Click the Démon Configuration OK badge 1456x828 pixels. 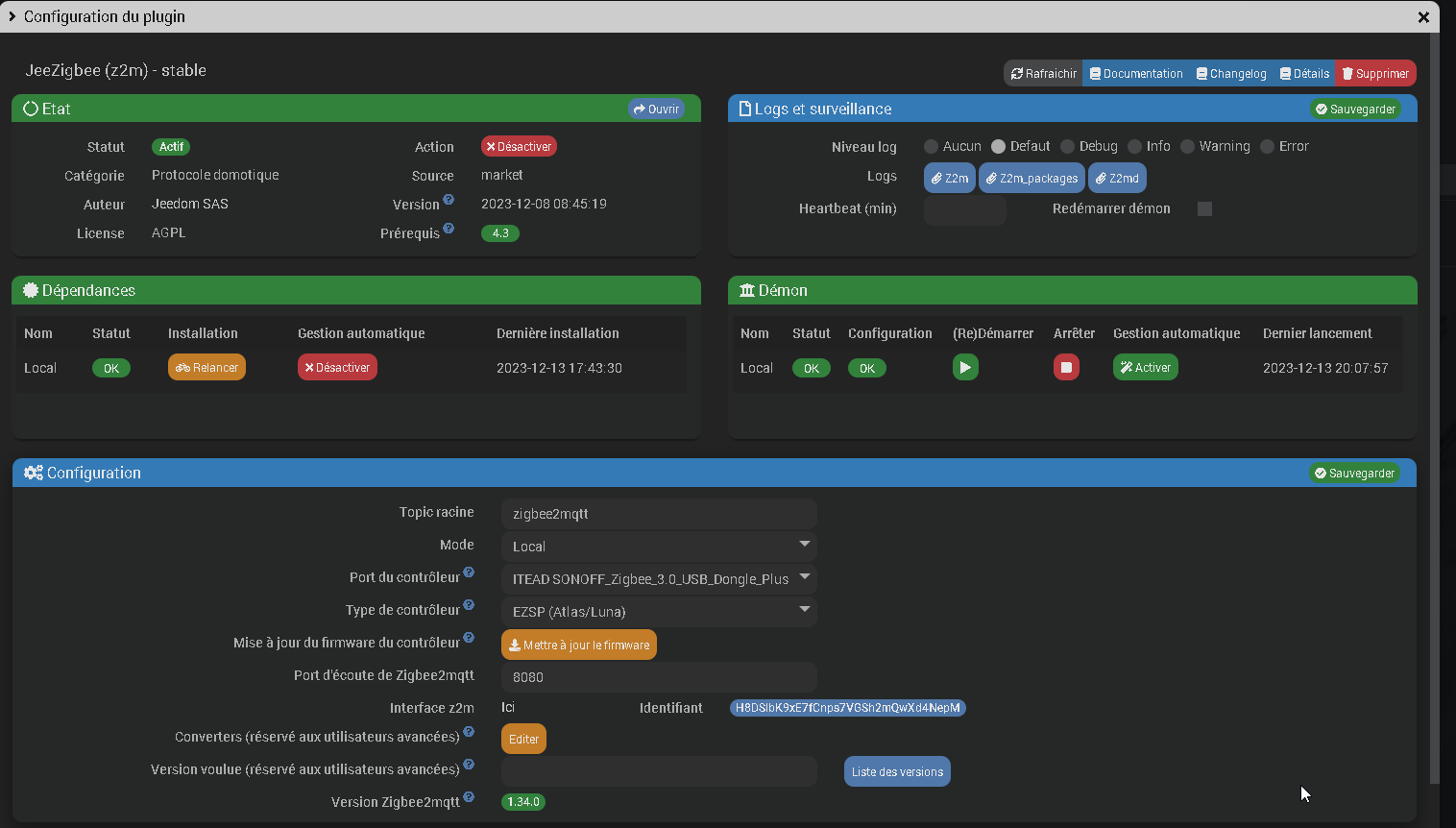pos(867,368)
